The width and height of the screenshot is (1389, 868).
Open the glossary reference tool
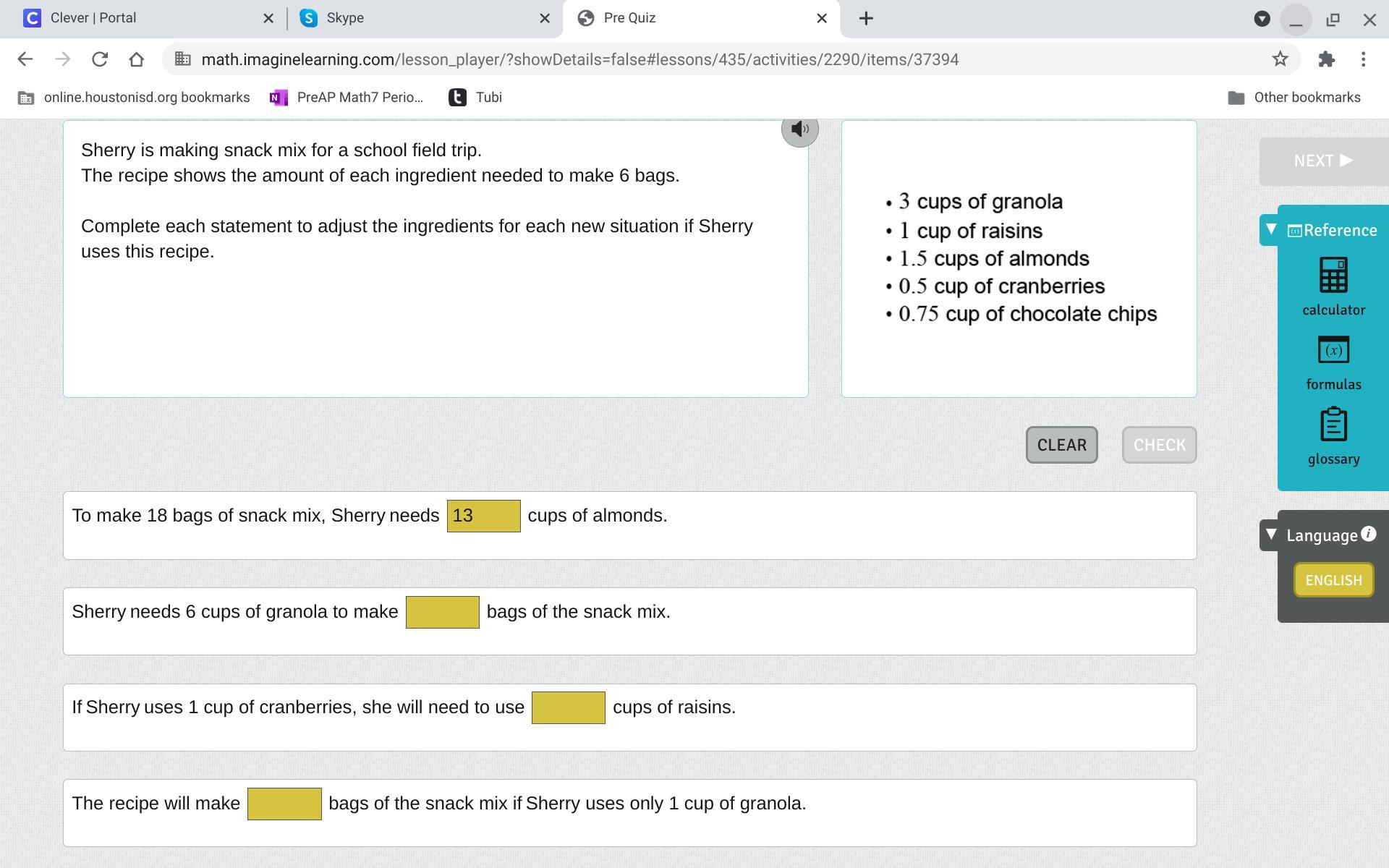[x=1333, y=436]
